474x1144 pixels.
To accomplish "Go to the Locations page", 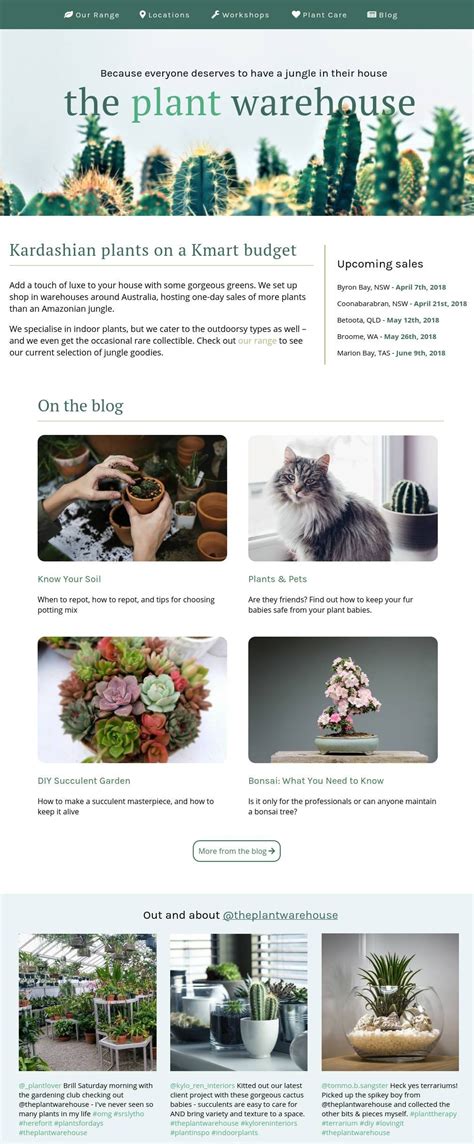I will [x=164, y=15].
